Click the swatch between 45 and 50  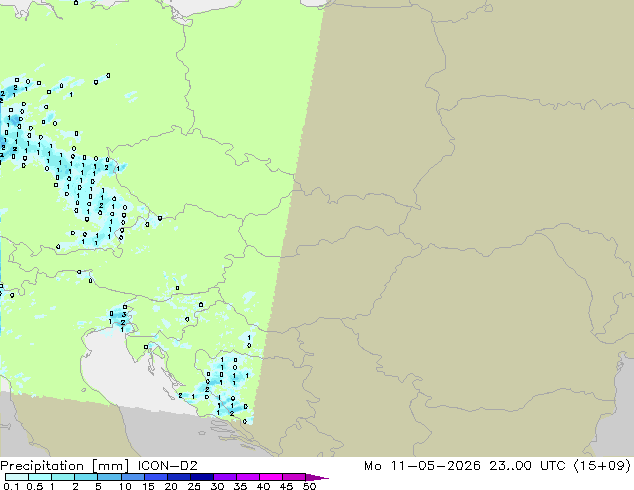pyautogui.click(x=294, y=477)
